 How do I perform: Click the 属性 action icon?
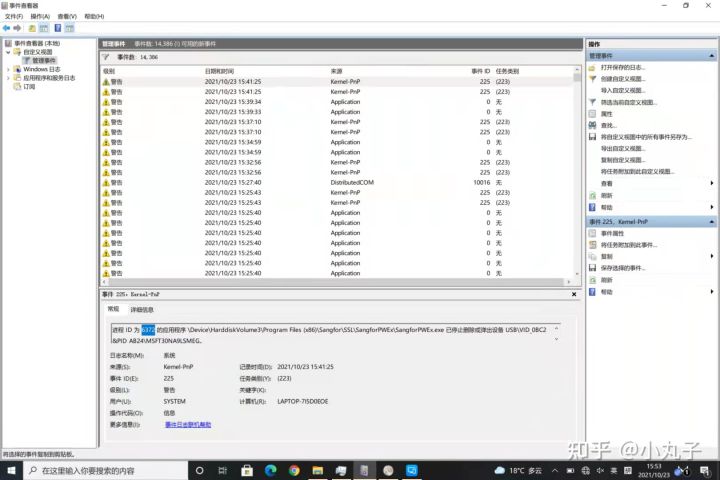pos(592,114)
